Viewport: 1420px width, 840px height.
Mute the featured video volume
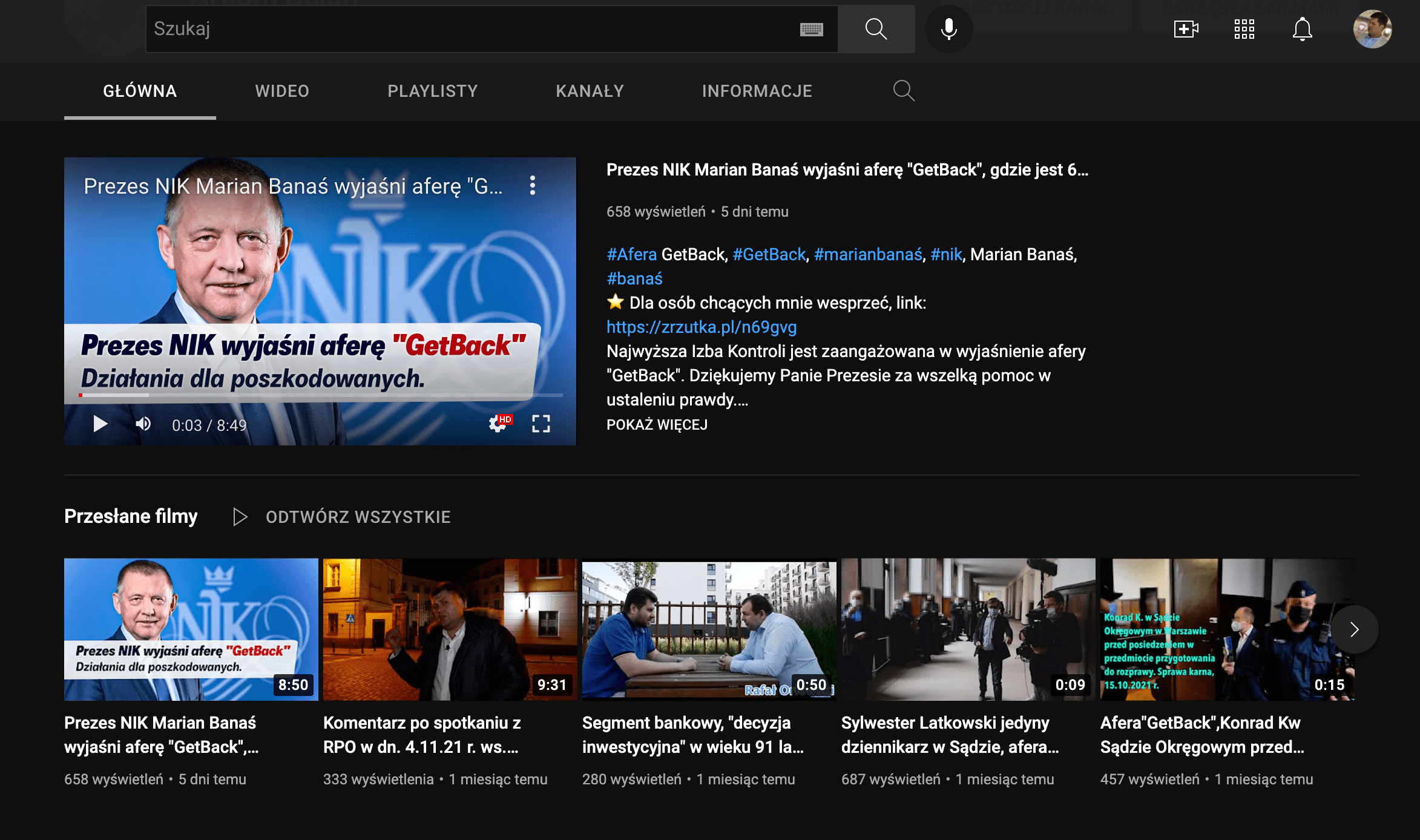[143, 424]
